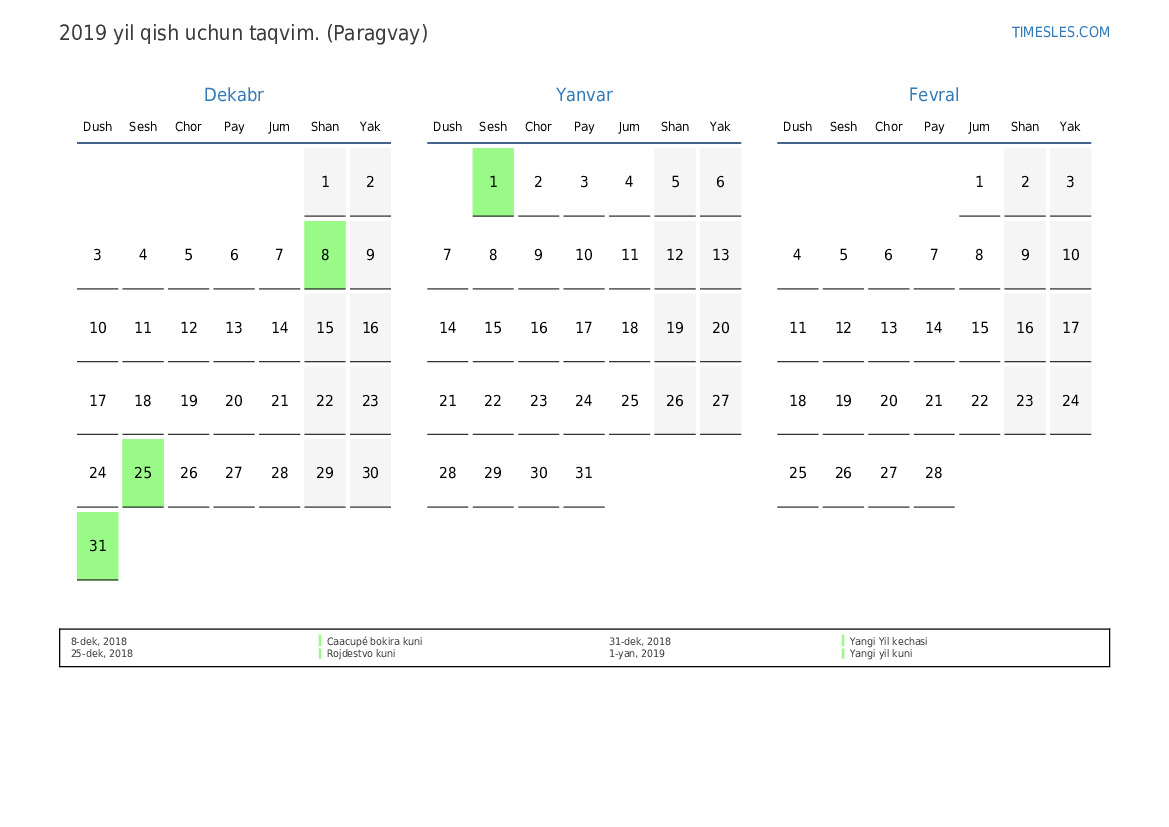Select February 1 in the Fevral grid
This screenshot has width=1169, height=827.
(x=980, y=182)
